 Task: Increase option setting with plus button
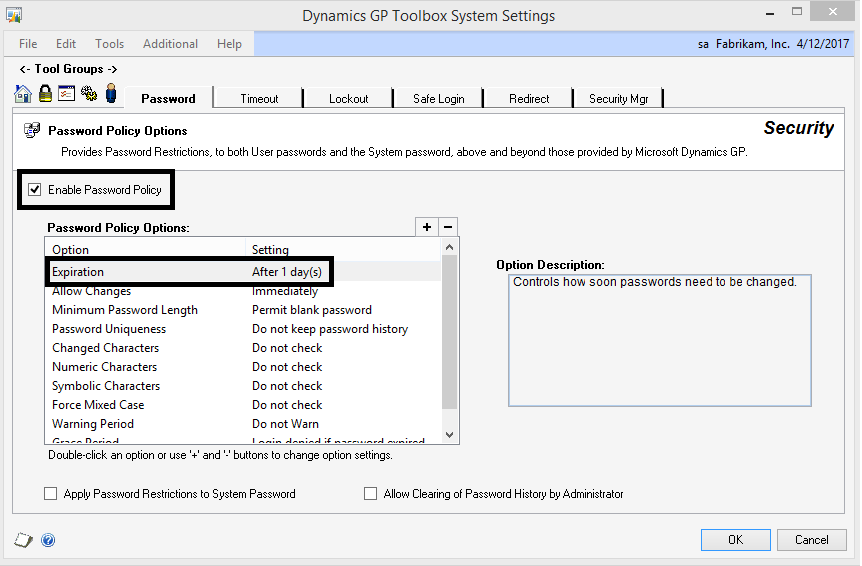(427, 227)
